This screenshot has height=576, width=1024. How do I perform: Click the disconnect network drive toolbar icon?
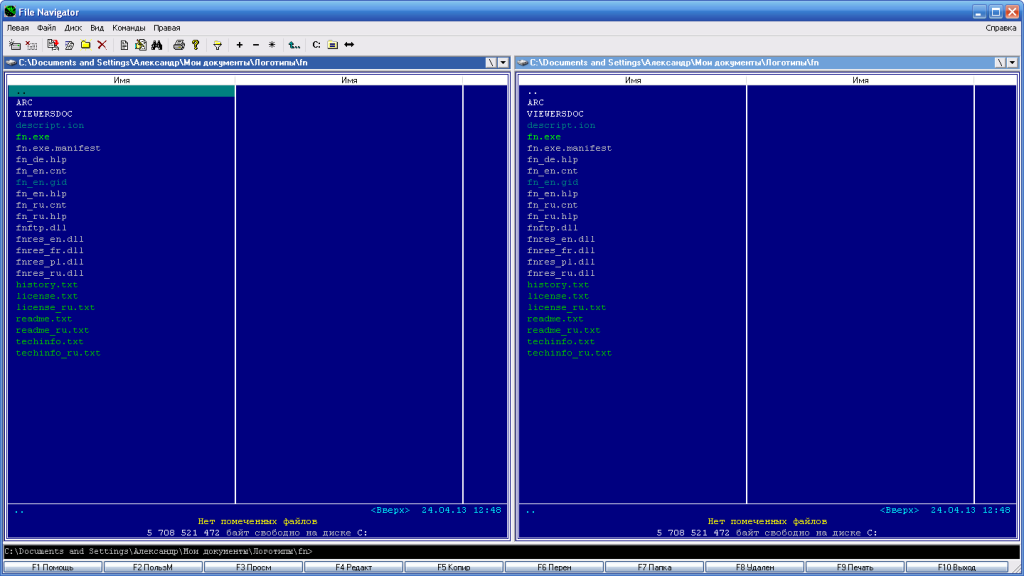[x=31, y=45]
